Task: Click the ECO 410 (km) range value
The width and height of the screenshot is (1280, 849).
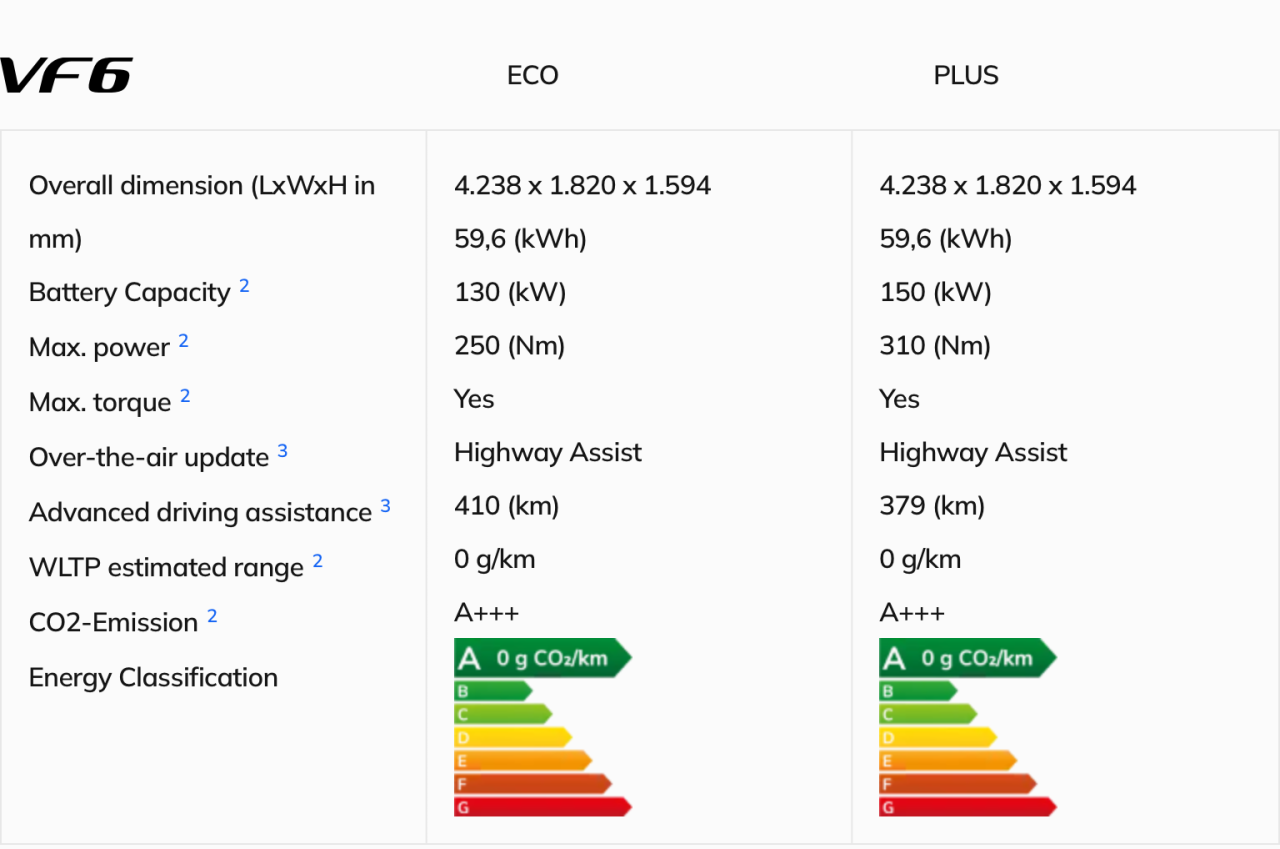Action: (x=506, y=506)
